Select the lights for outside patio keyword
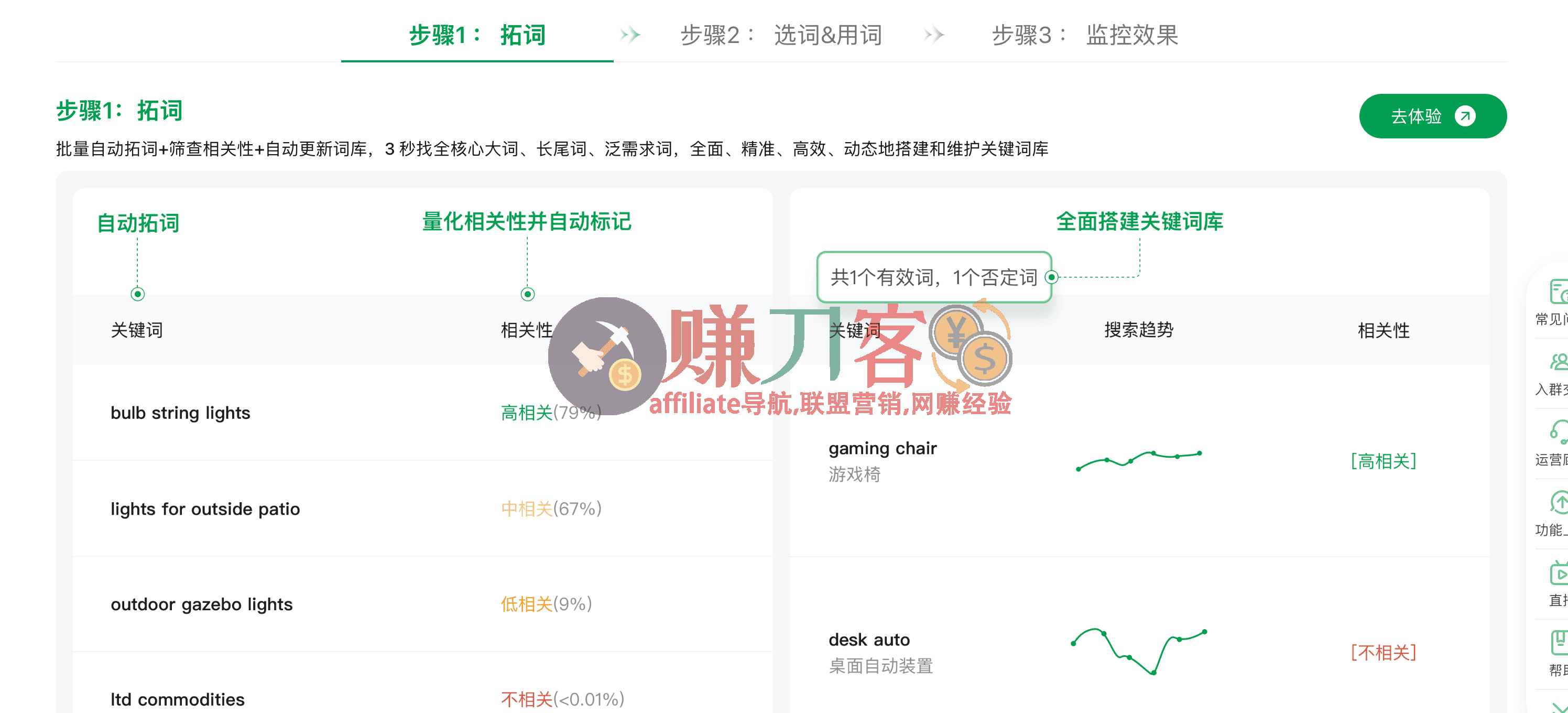Viewport: 1568px width, 713px height. click(x=205, y=509)
